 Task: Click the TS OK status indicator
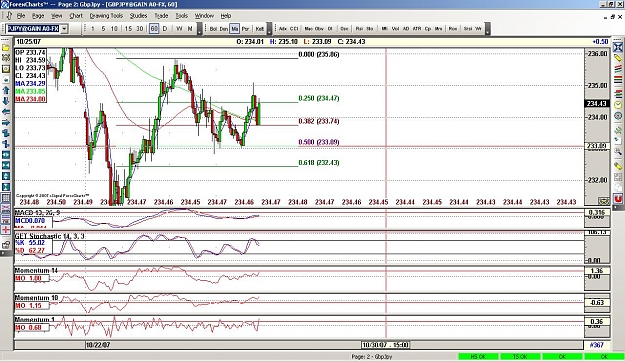coord(520,356)
